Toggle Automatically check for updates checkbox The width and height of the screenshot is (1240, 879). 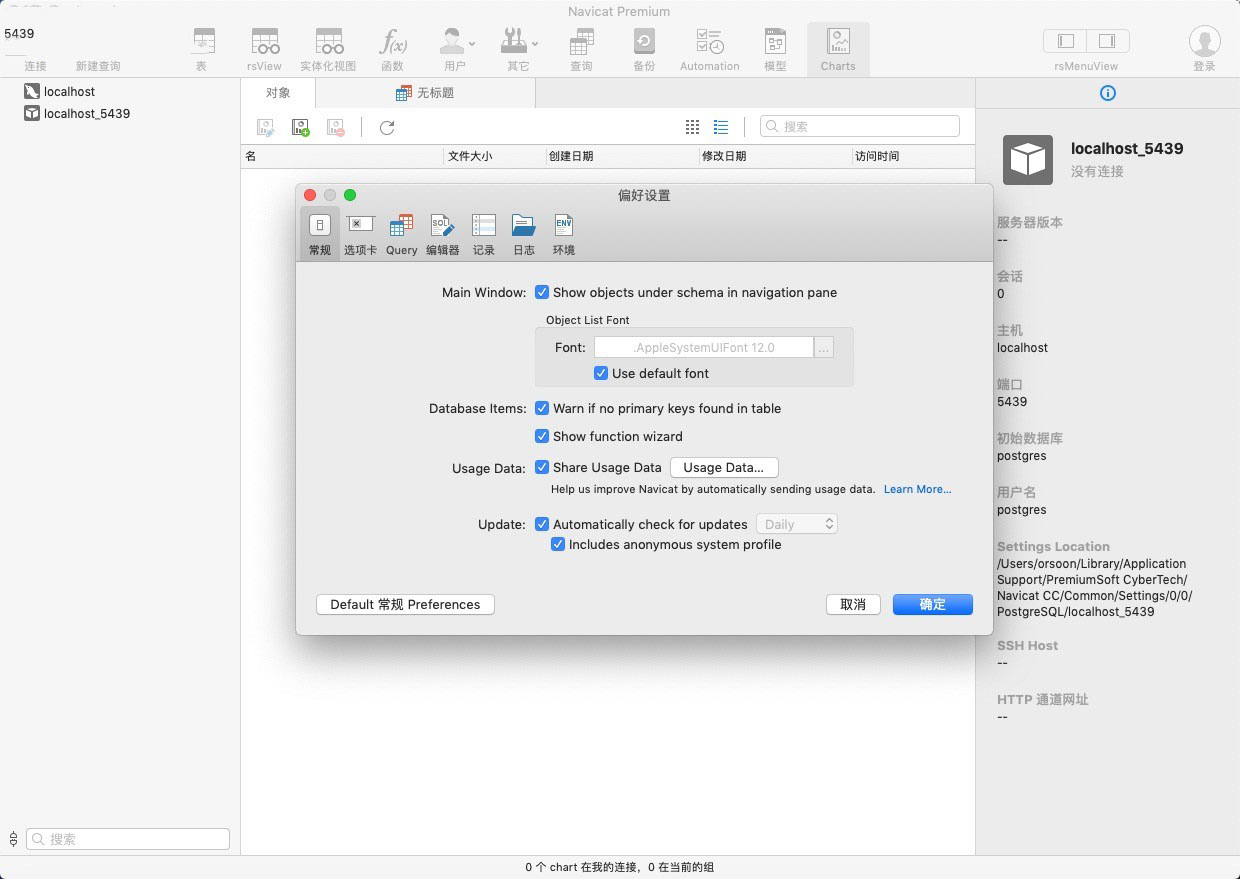click(542, 524)
